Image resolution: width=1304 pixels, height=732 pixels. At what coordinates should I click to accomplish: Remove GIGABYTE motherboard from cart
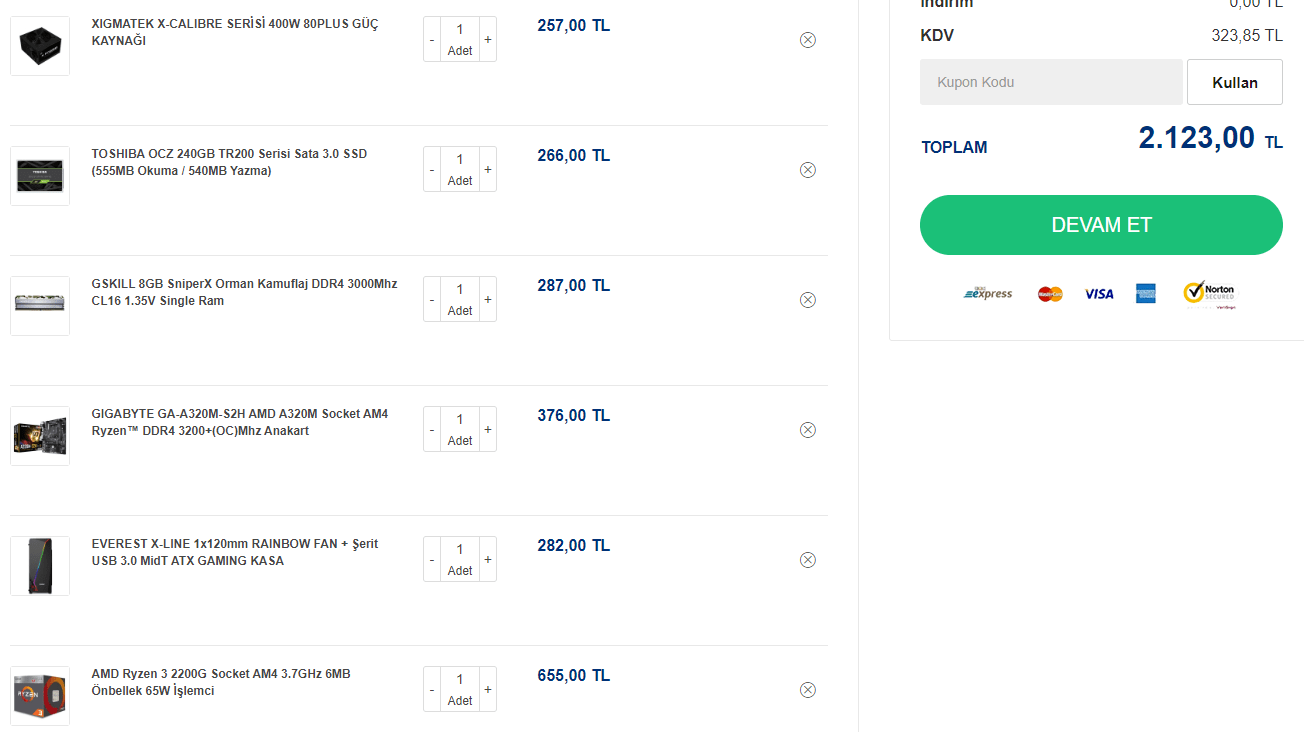808,430
